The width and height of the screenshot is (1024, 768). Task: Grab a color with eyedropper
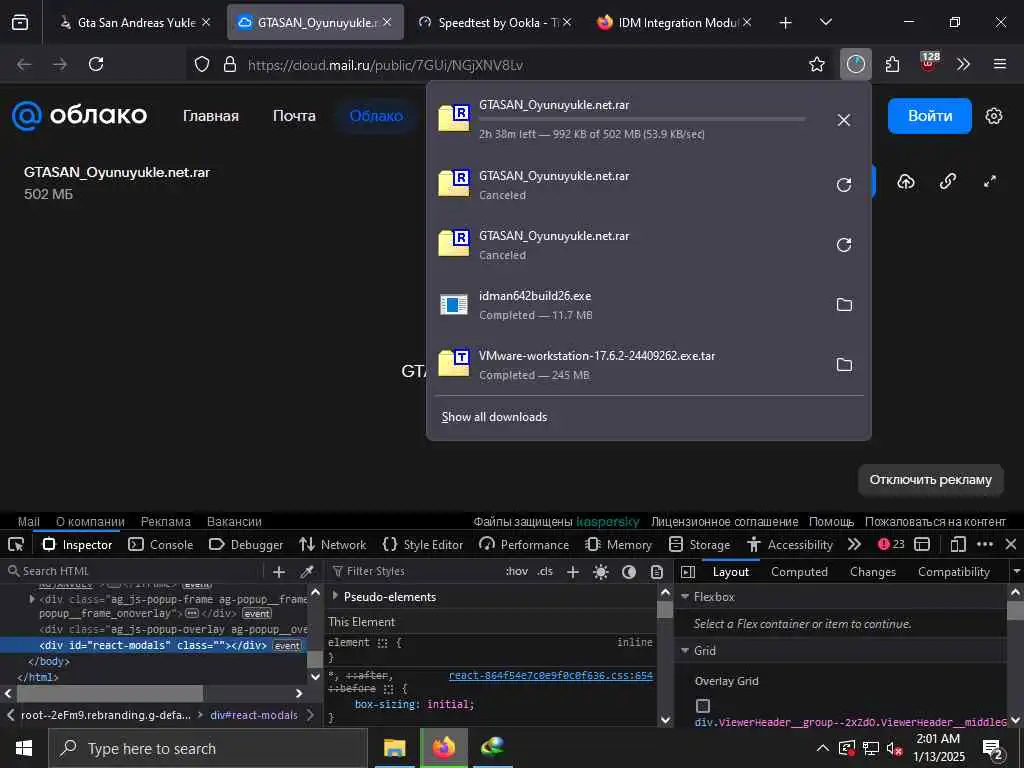click(x=307, y=571)
